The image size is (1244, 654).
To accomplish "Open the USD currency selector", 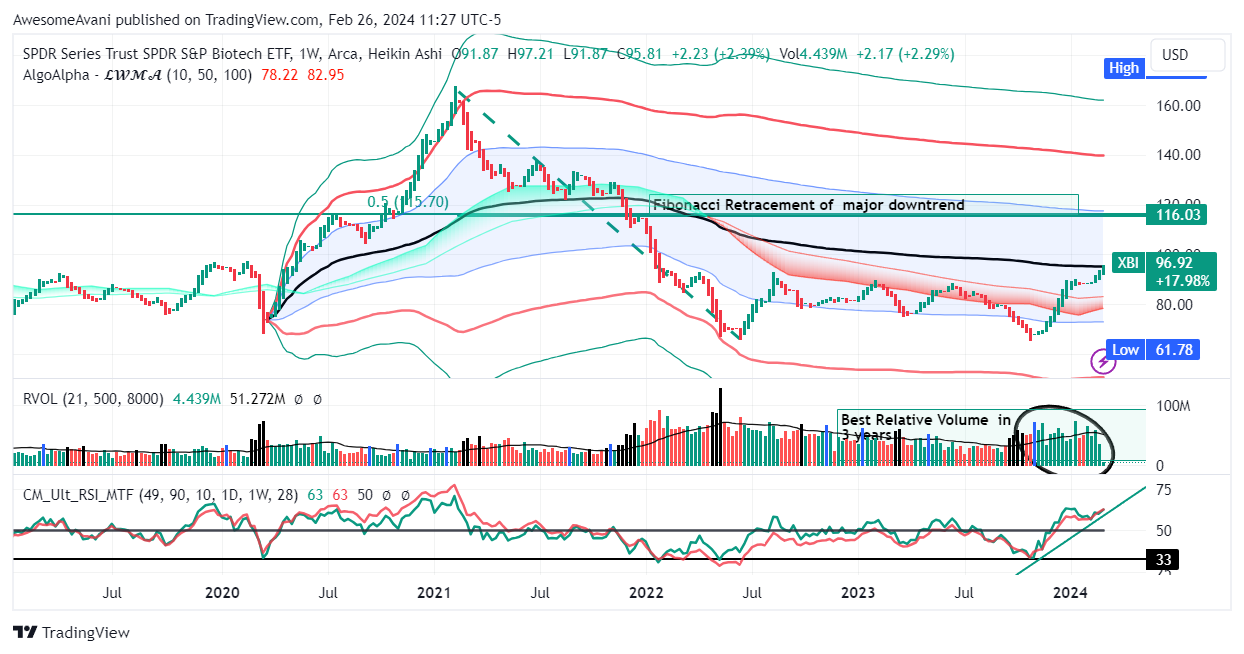I will 1187,55.
